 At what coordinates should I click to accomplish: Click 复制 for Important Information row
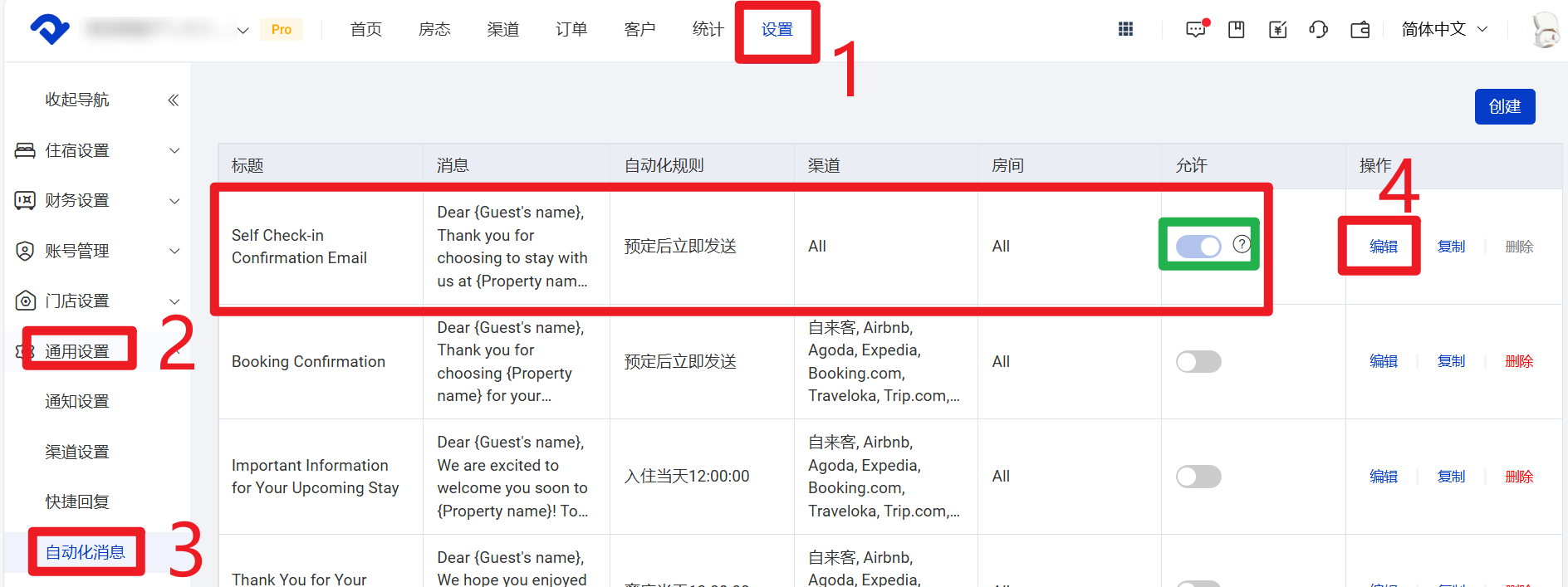1452,477
